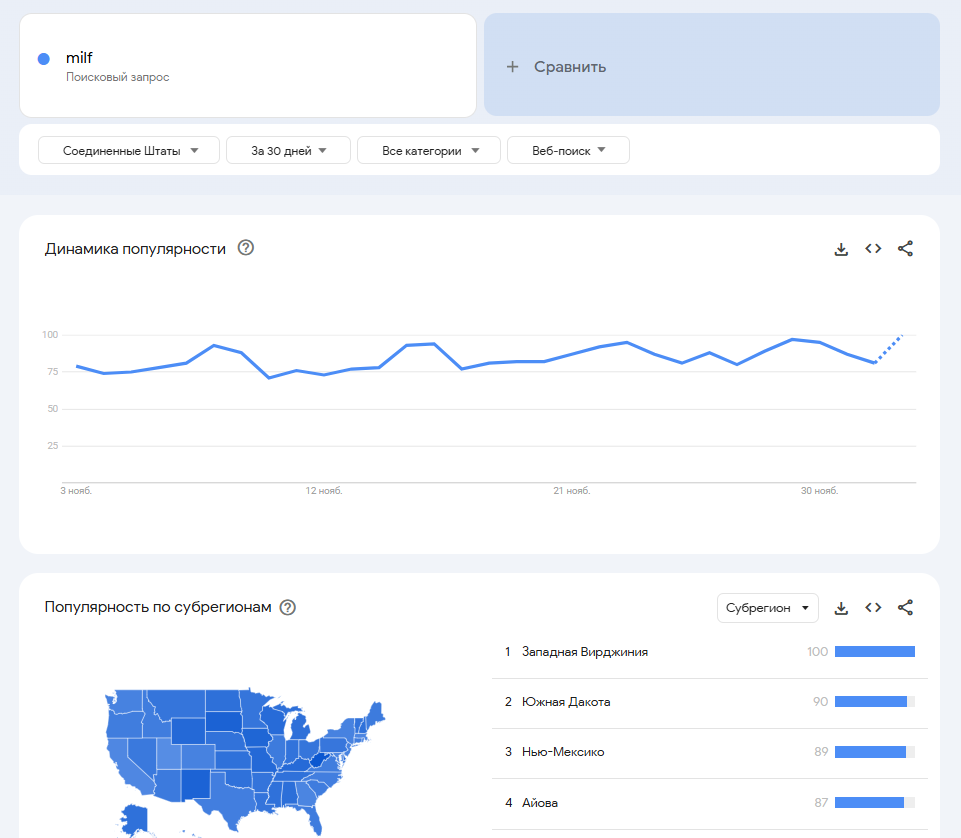Click the blue dot beside the search term
The width and height of the screenshot is (961, 838).
click(44, 59)
